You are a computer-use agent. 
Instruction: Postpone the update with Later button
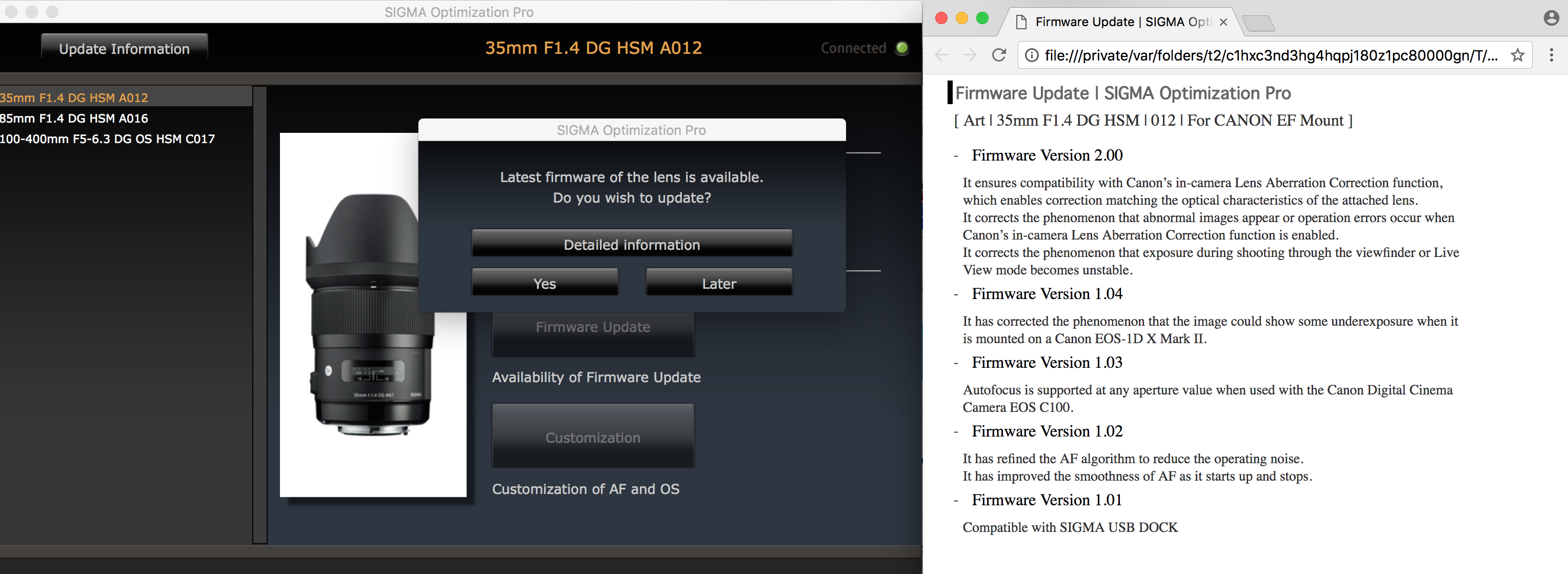point(719,283)
